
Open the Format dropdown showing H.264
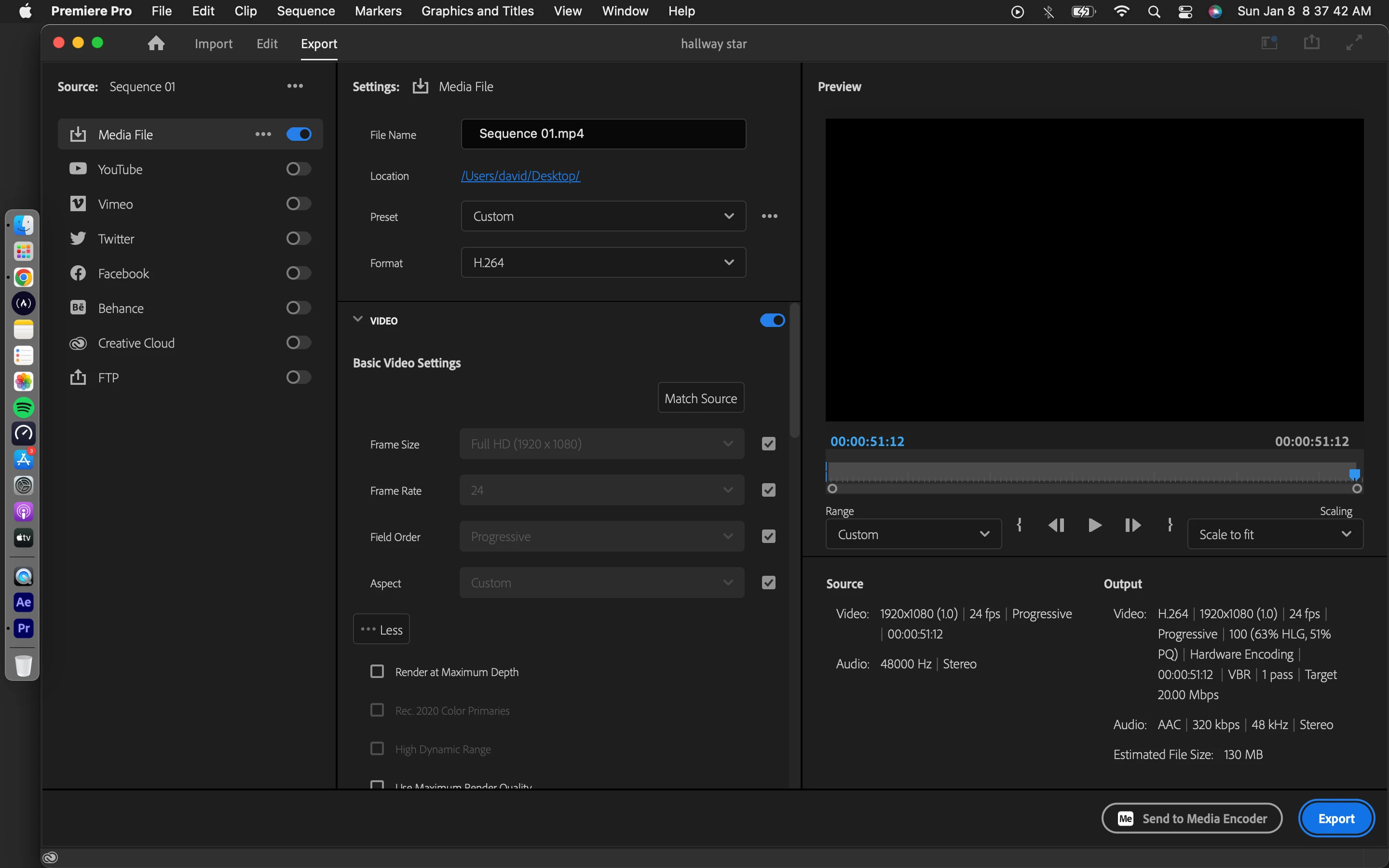pyautogui.click(x=603, y=262)
